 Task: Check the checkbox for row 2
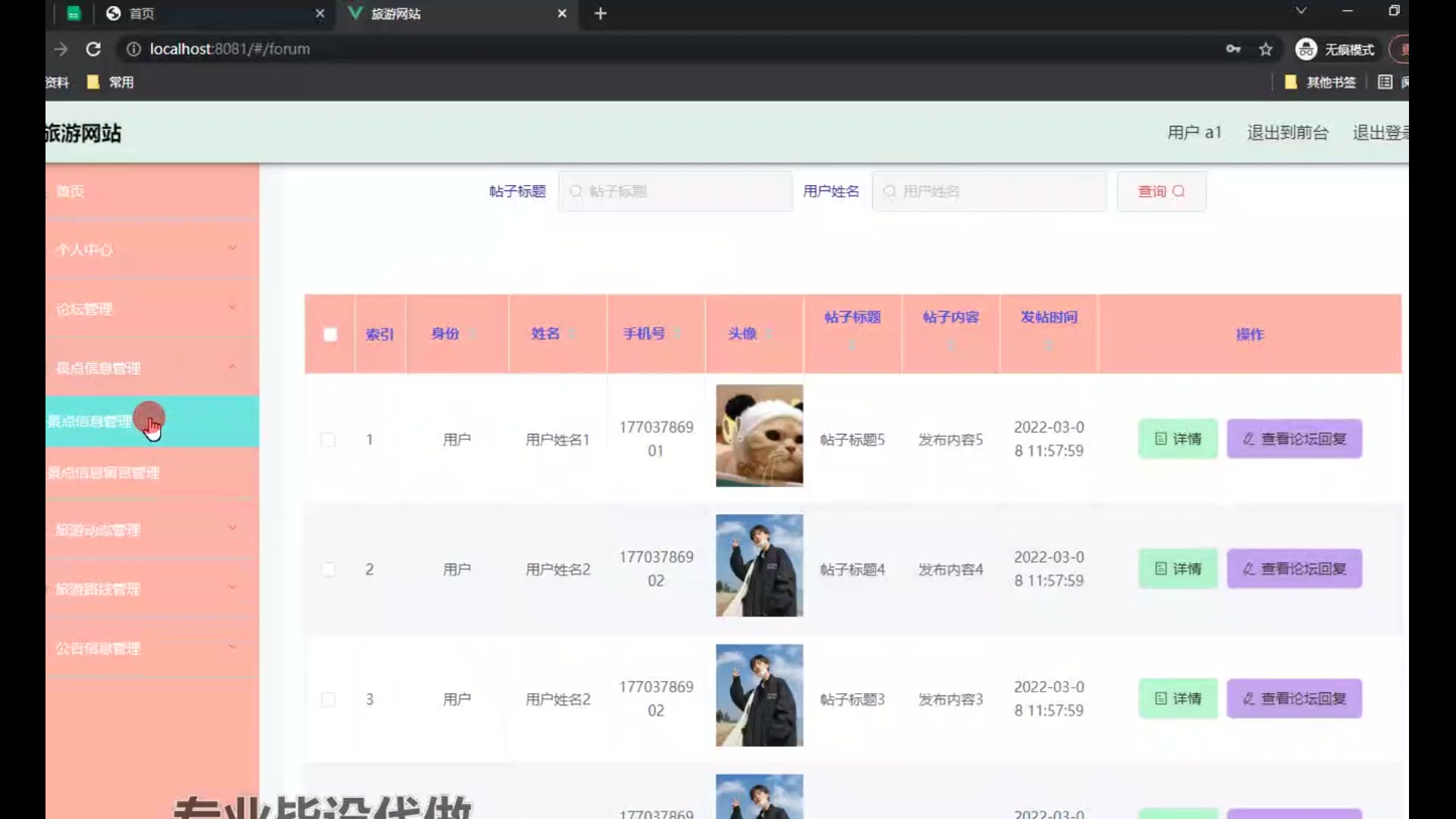328,570
